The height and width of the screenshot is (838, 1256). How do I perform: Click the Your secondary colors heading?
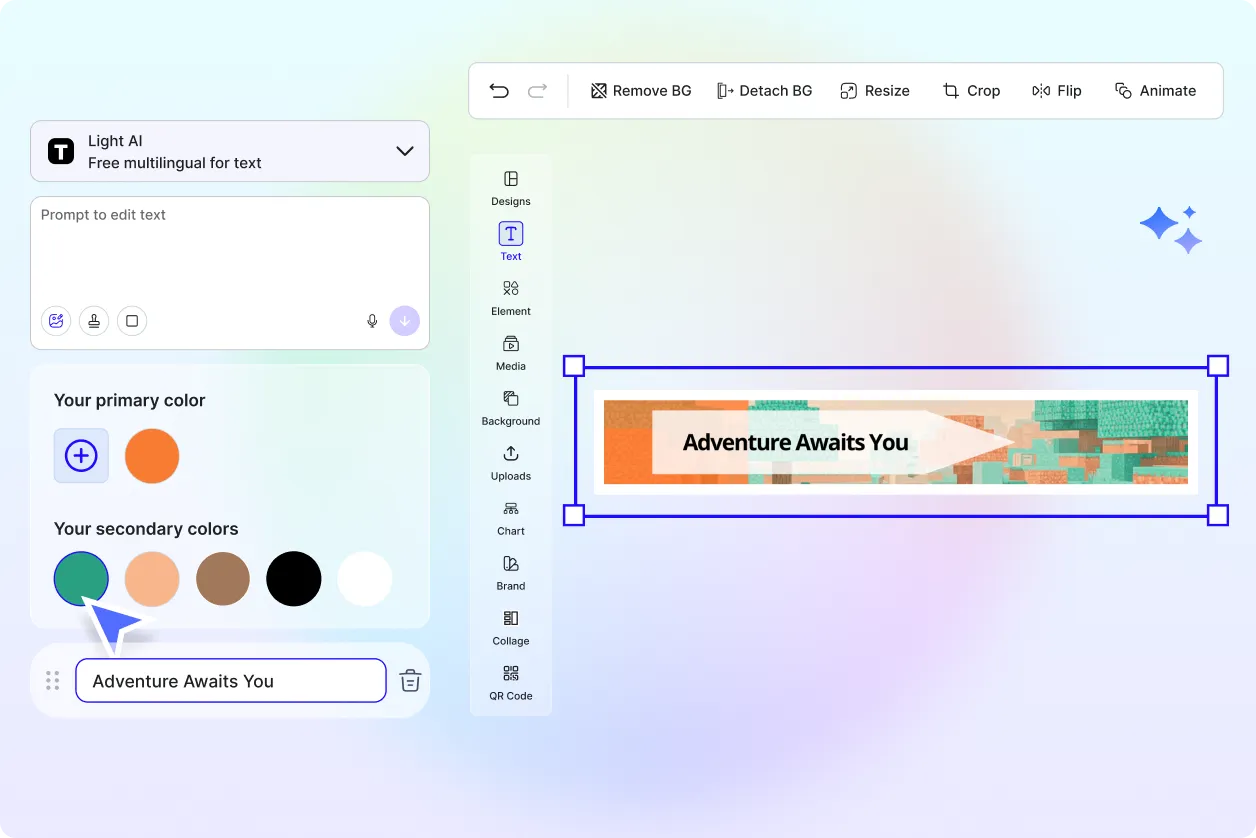146,529
